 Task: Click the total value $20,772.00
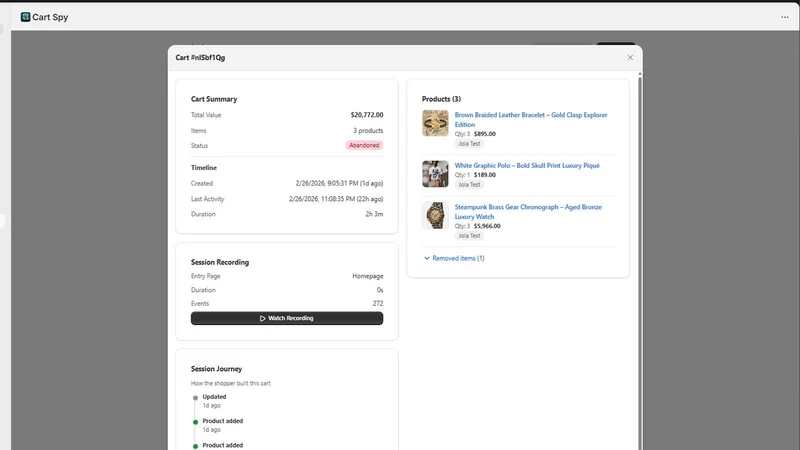click(367, 115)
